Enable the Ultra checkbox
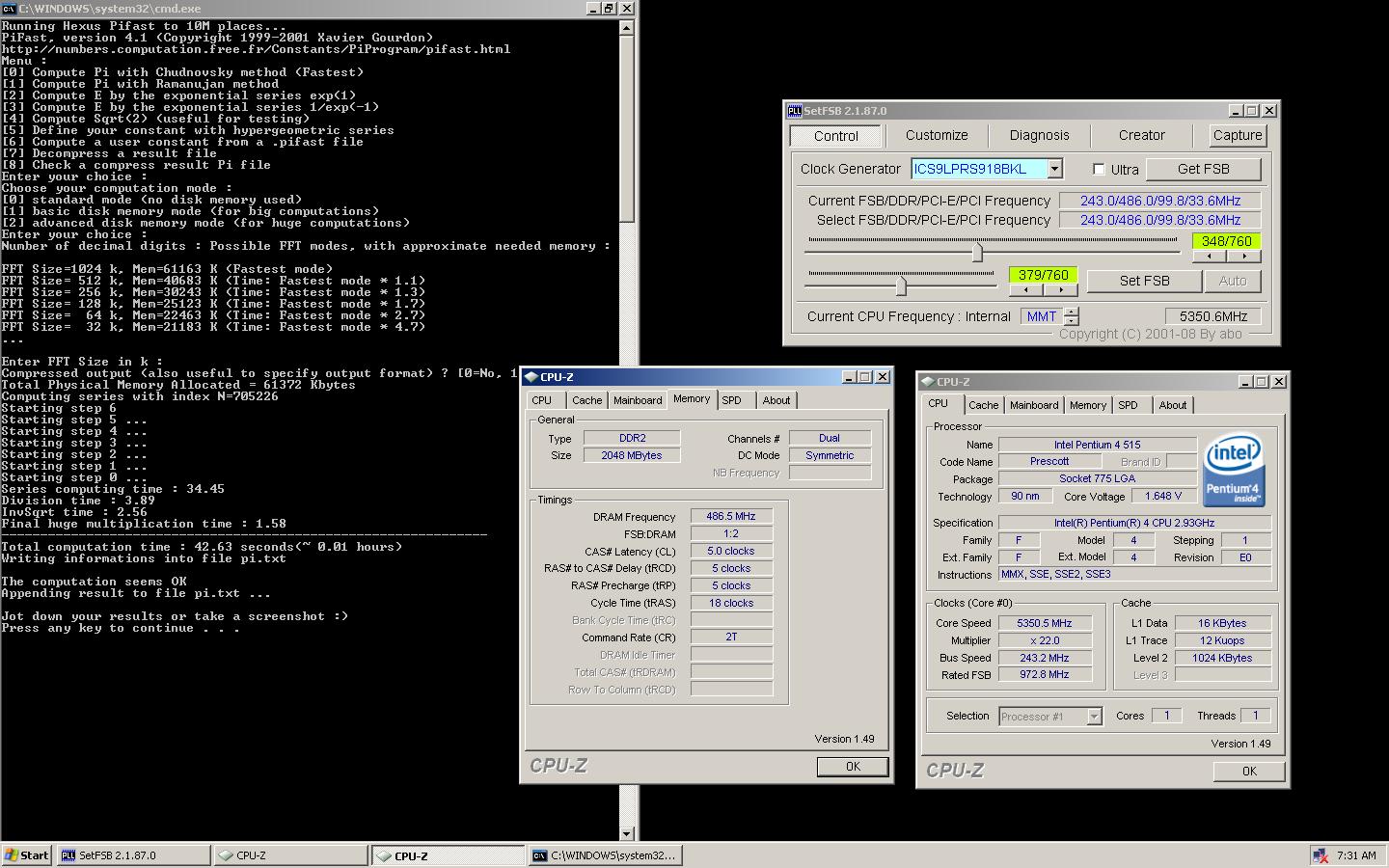This screenshot has height=868, width=1389. 1099,169
